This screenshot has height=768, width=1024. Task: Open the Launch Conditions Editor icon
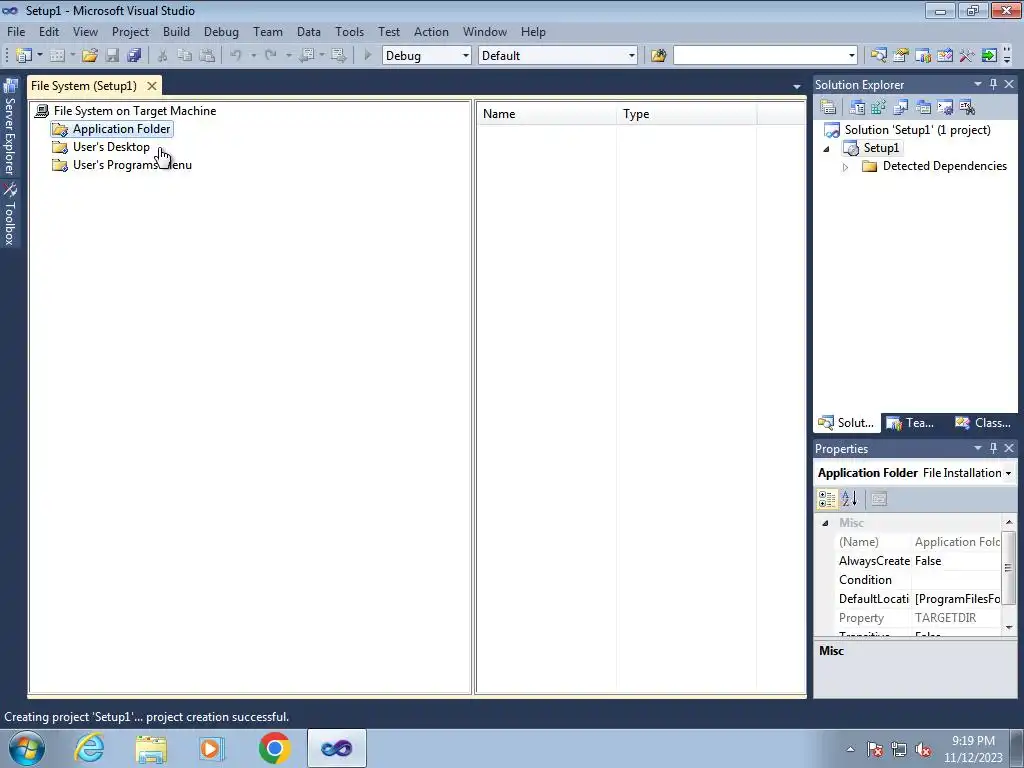[x=967, y=107]
